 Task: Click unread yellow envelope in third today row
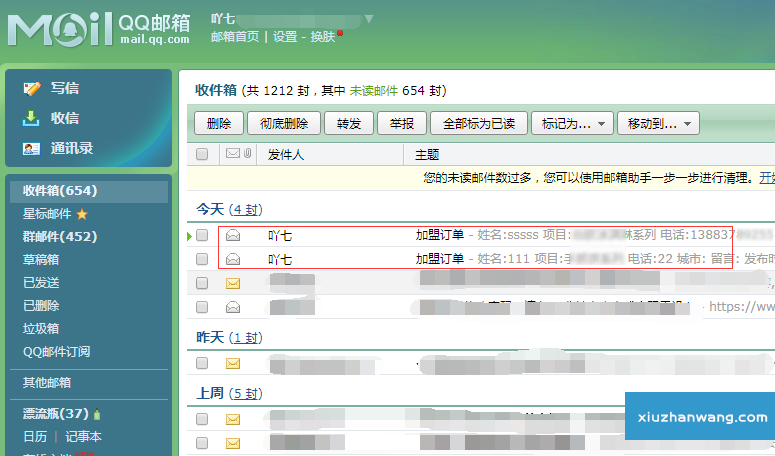233,283
